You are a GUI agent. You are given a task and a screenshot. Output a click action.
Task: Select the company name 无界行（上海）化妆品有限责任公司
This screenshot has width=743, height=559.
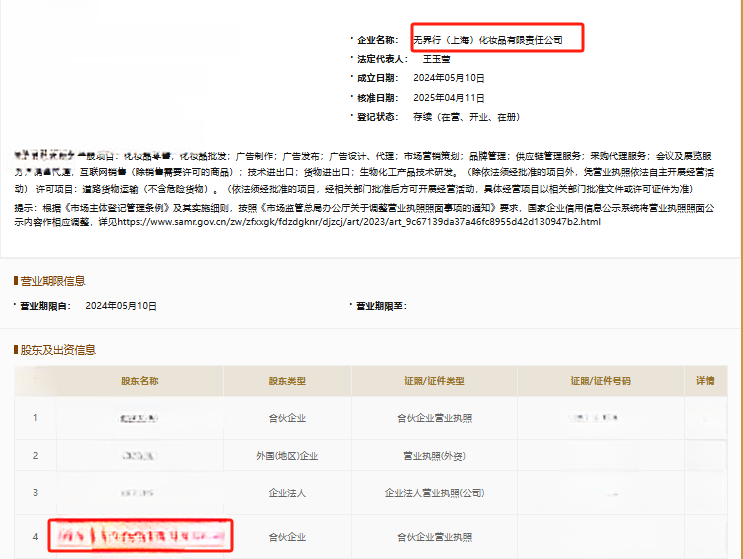pyautogui.click(x=488, y=40)
